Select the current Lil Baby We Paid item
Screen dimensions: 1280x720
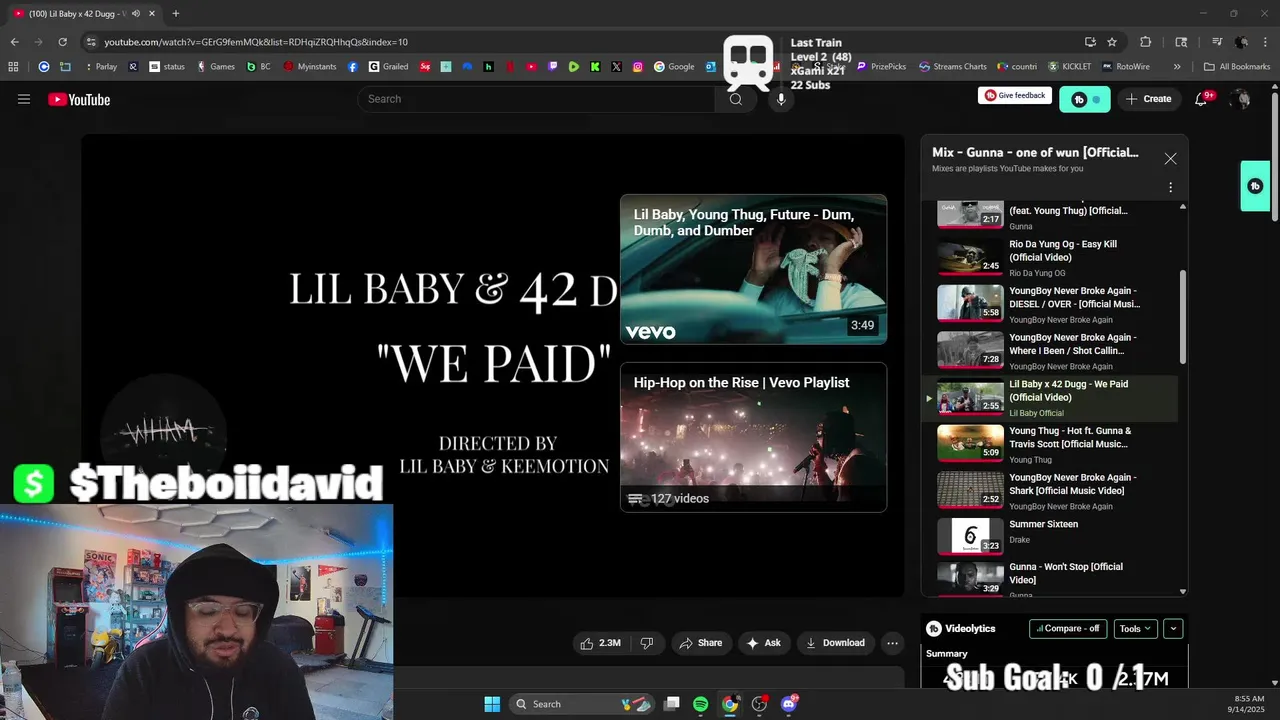[1049, 398]
